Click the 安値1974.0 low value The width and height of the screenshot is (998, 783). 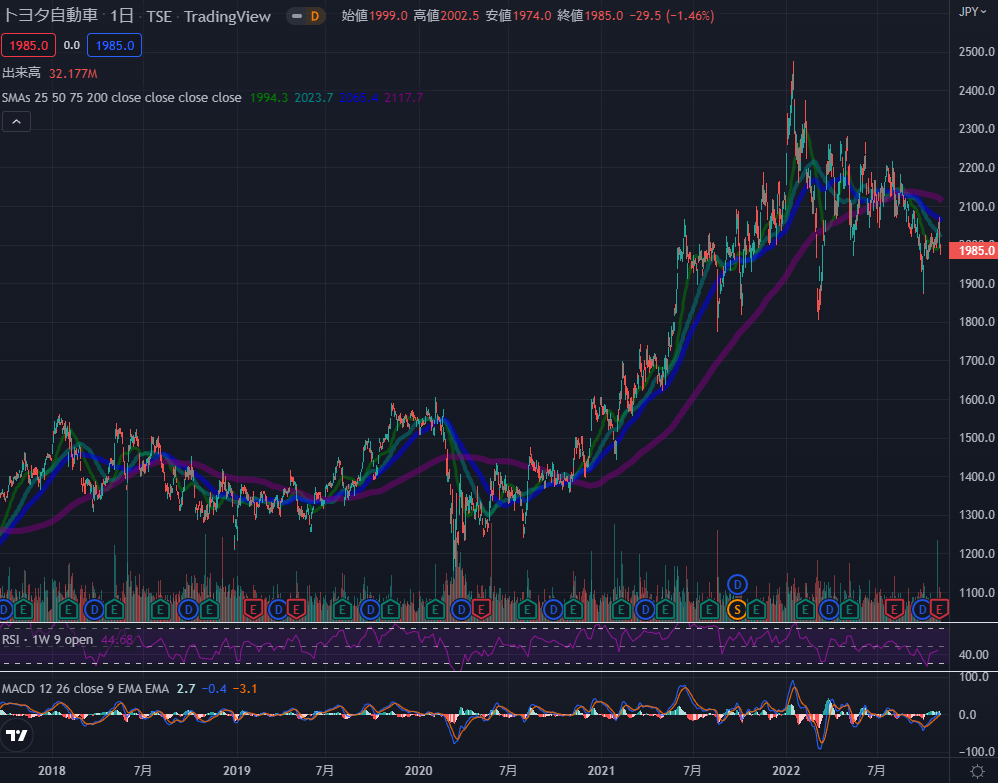pyautogui.click(x=518, y=16)
